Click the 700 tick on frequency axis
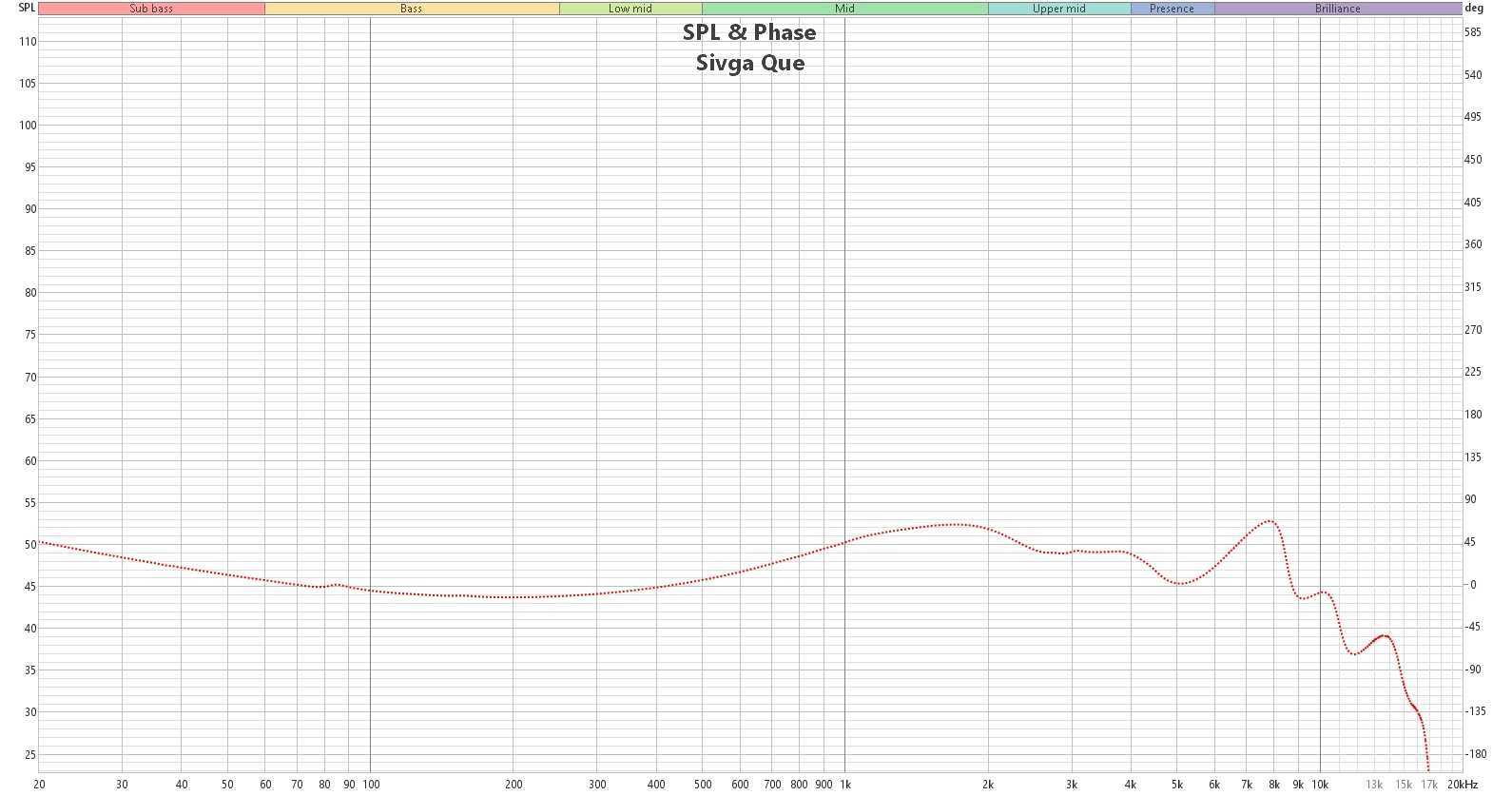 click(772, 785)
